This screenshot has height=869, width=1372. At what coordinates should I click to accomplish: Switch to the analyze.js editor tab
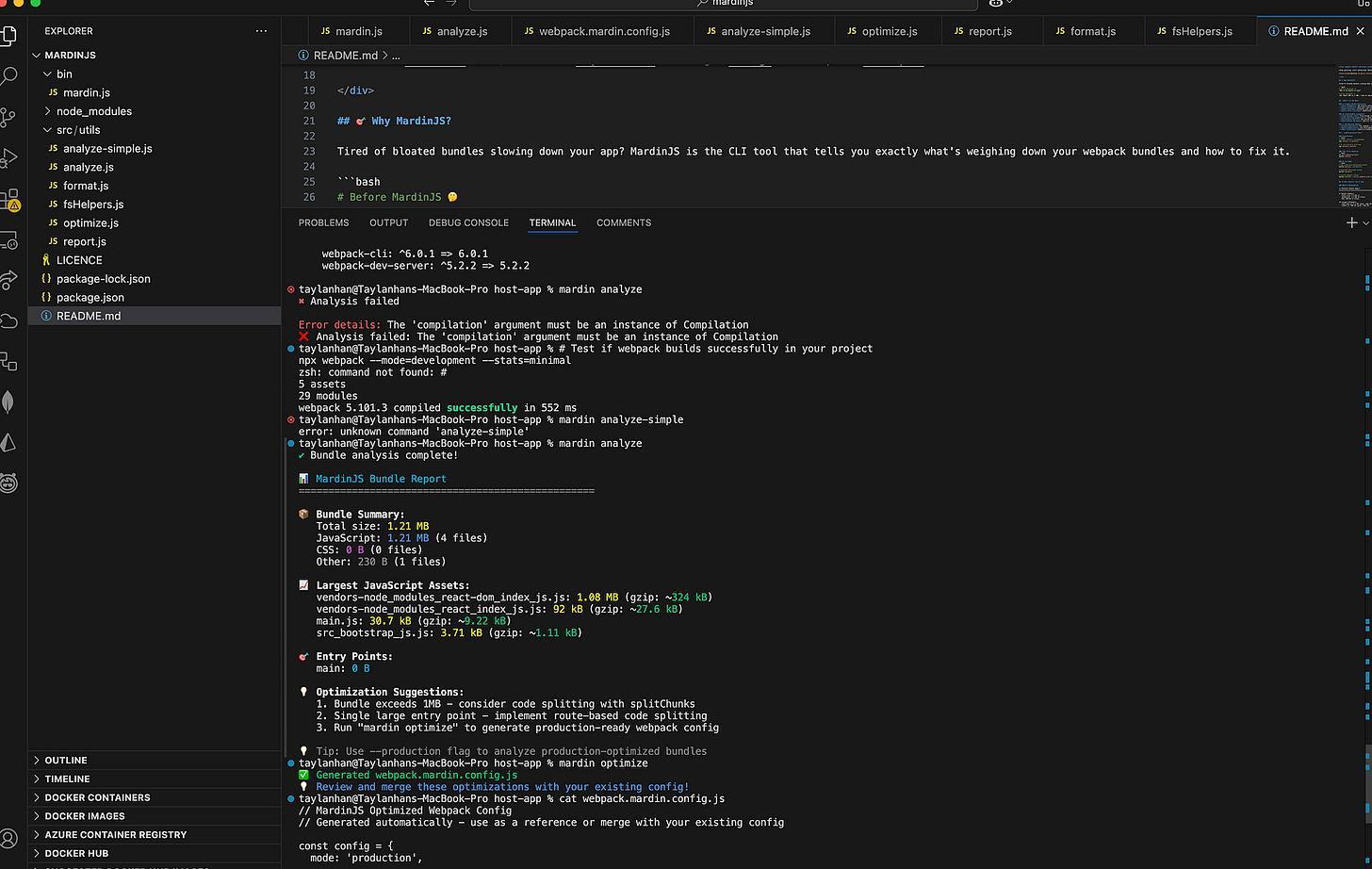pyautogui.click(x=462, y=31)
